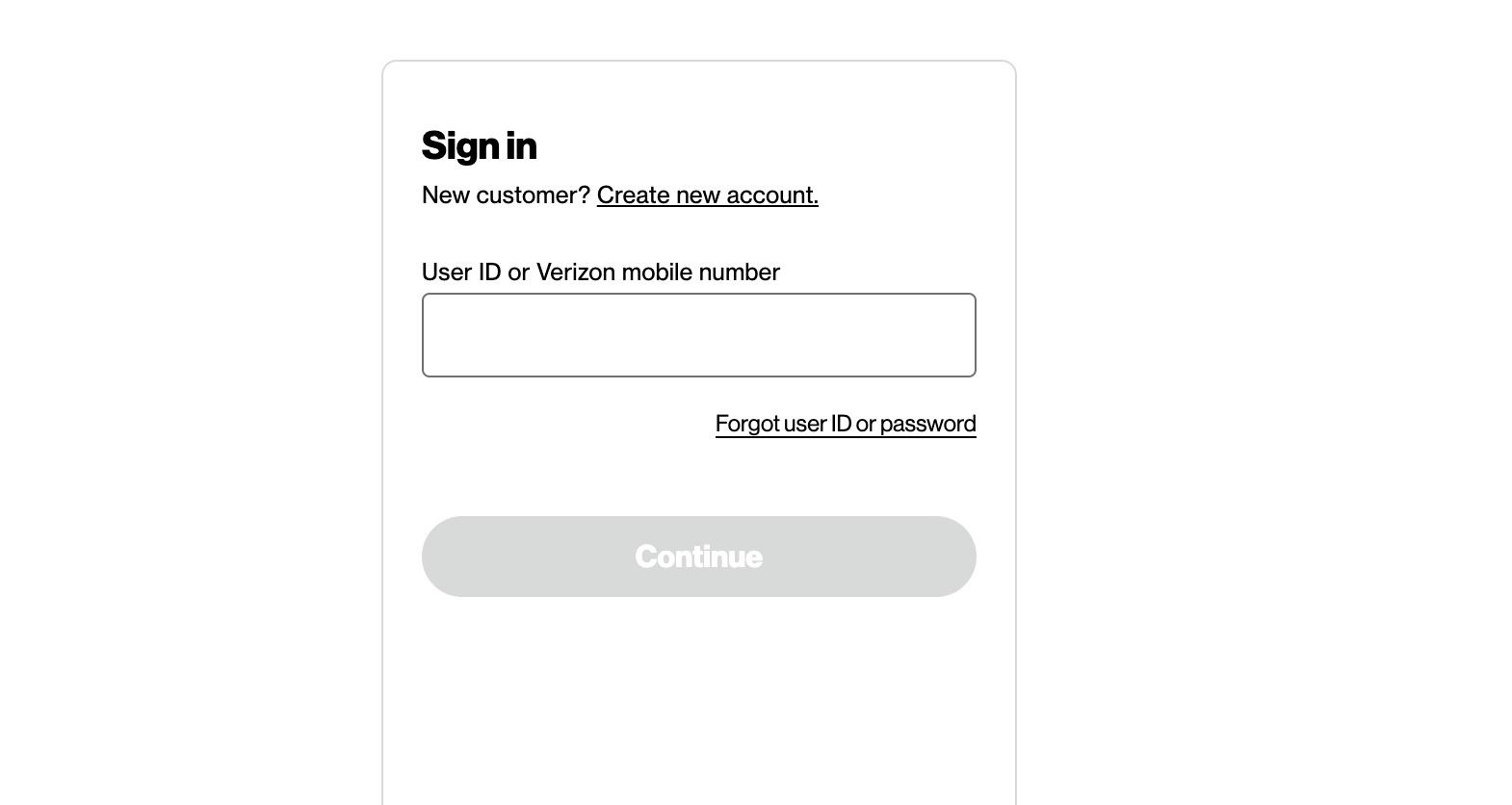Hit Continue under the forgot password link
Screen dimensions: 1512x805
[x=698, y=557]
